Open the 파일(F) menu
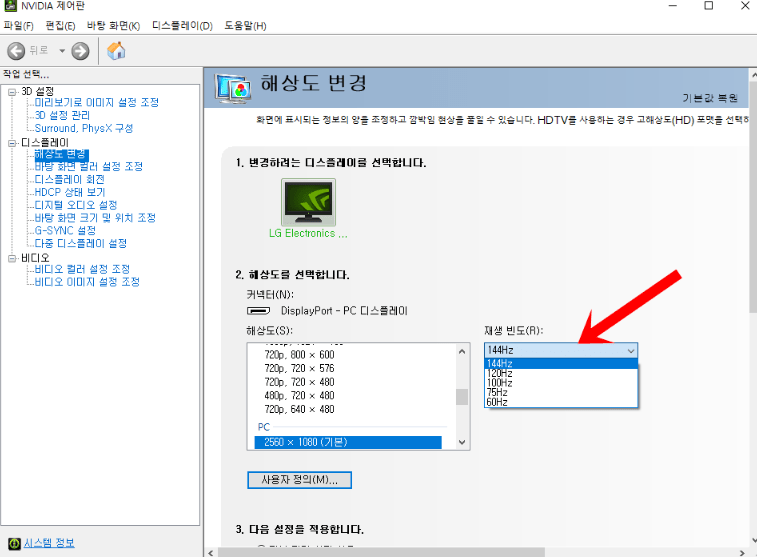This screenshot has width=757, height=557. (19, 26)
